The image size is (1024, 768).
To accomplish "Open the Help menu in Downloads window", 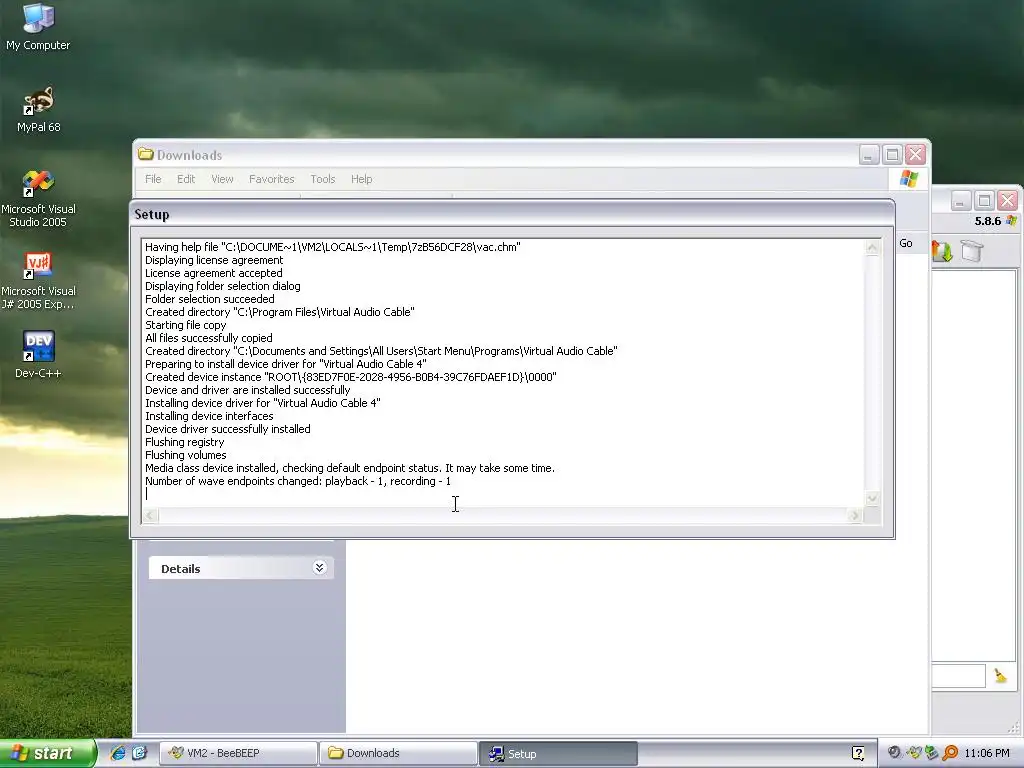I will pos(361,179).
